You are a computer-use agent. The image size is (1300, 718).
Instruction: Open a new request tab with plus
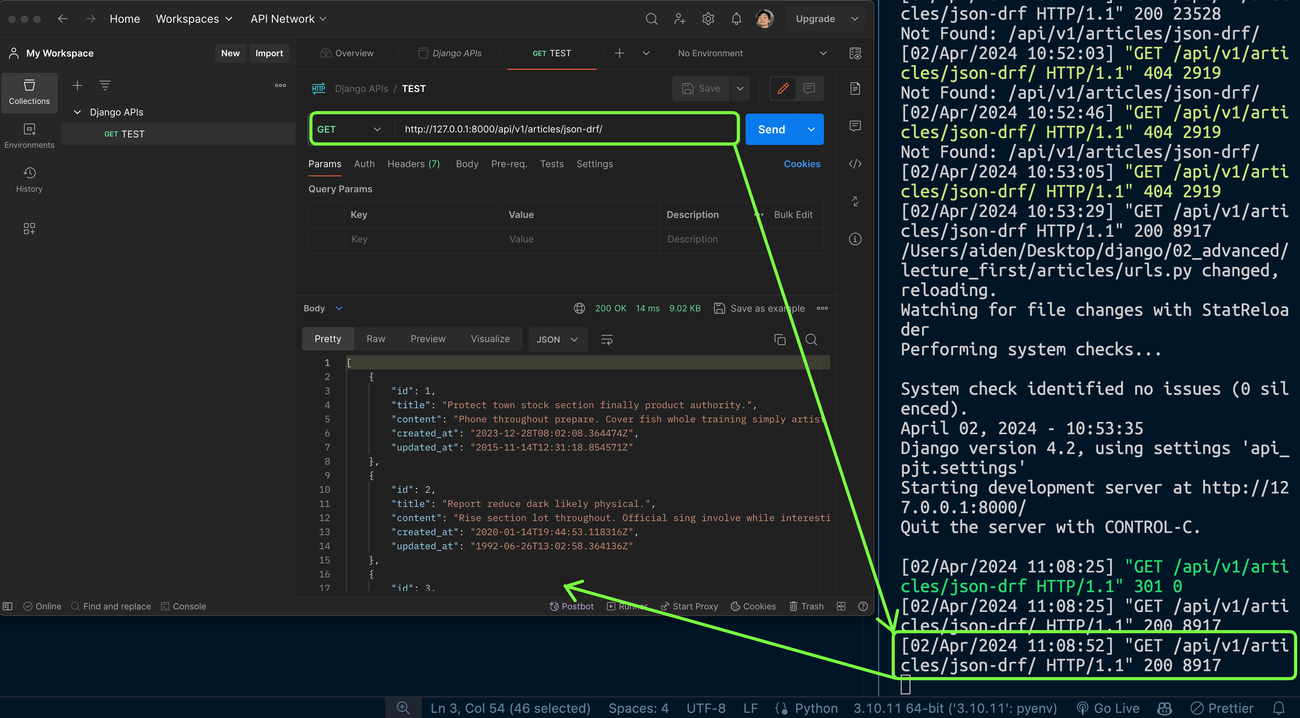coord(619,53)
